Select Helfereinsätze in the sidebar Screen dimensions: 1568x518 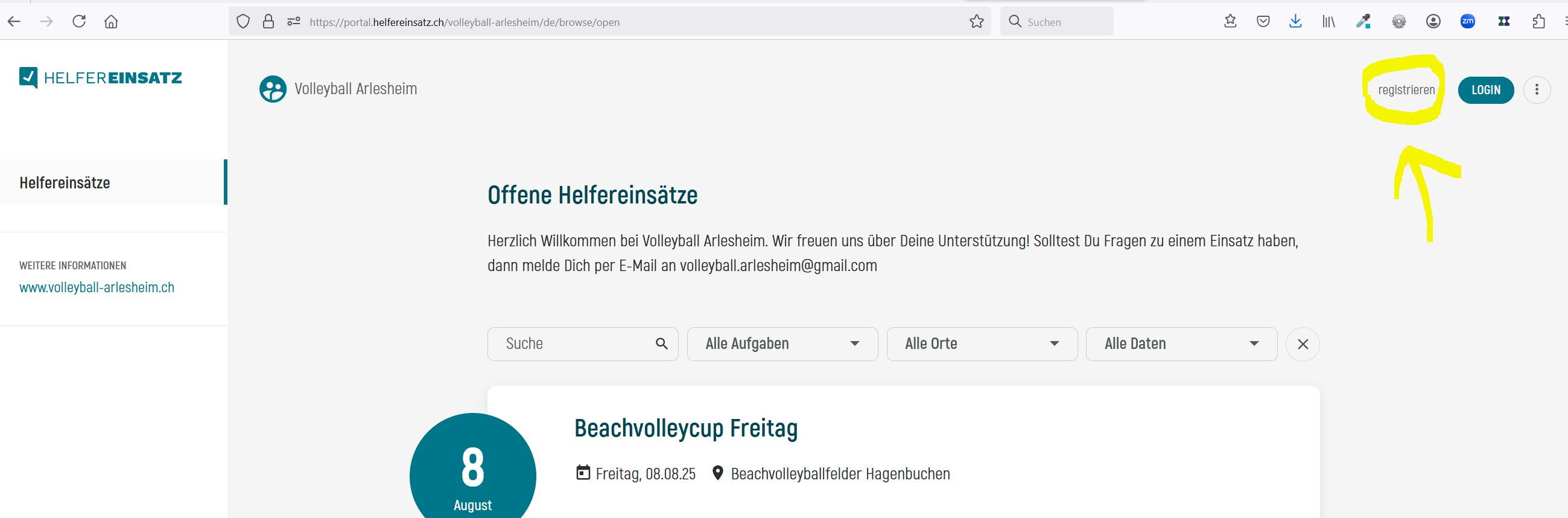coord(65,183)
